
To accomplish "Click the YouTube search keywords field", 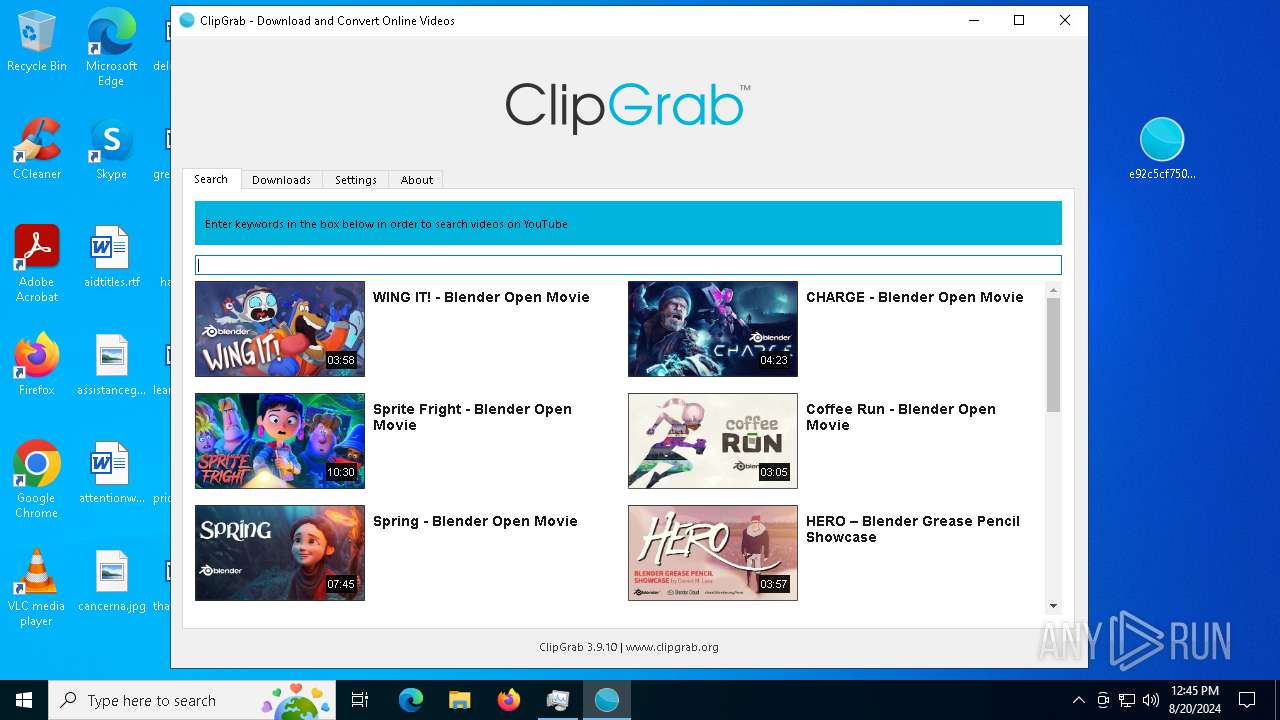I will (x=628, y=265).
